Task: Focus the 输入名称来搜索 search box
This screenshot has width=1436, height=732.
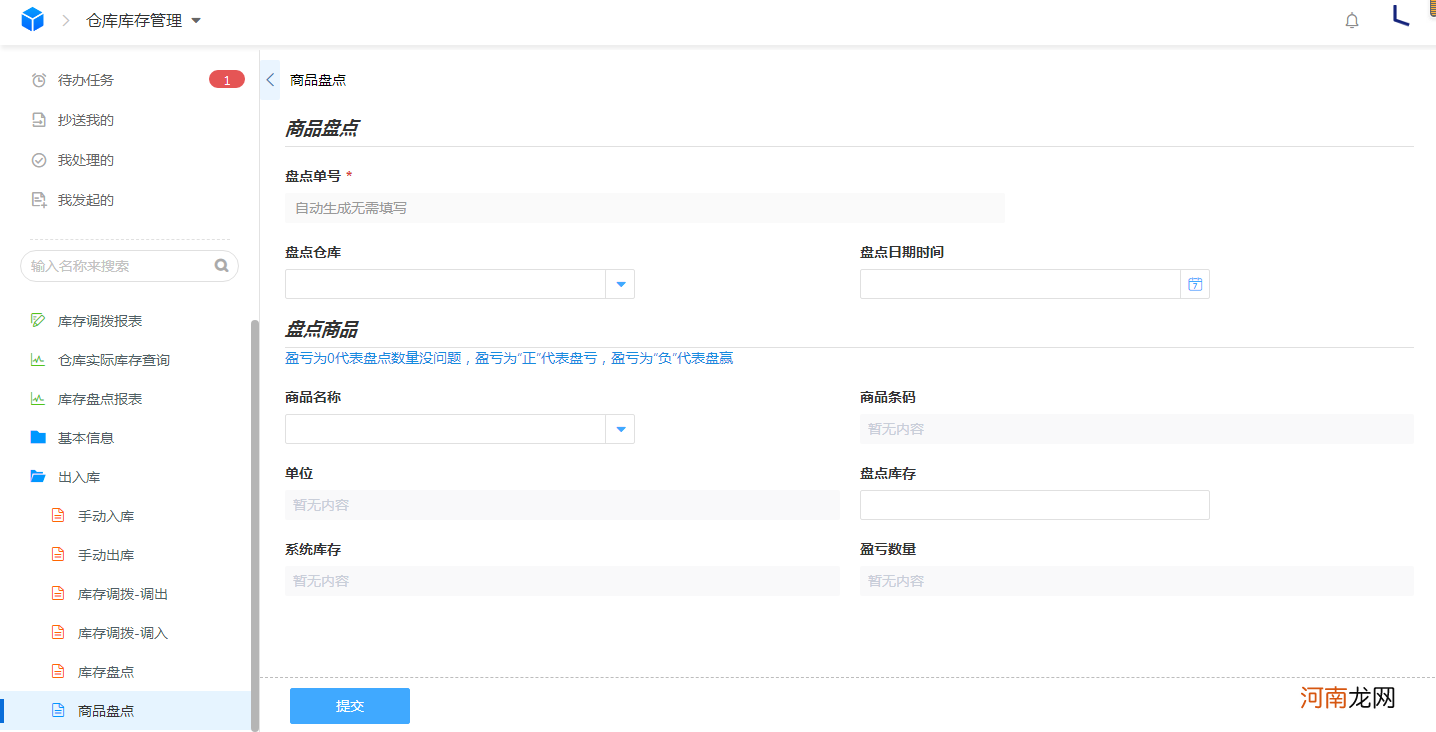Action: pos(129,266)
